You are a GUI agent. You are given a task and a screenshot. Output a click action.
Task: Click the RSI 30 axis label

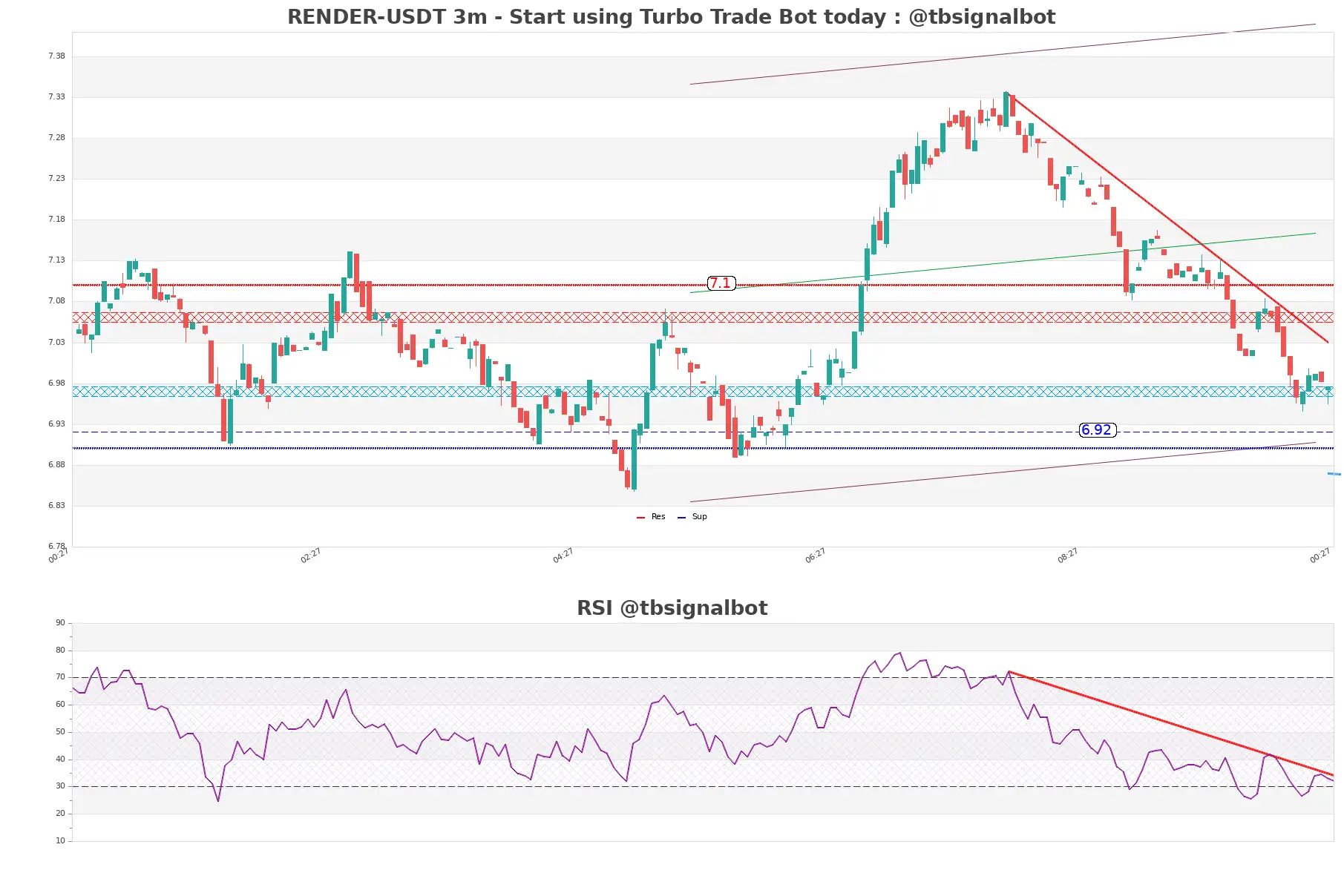click(60, 786)
